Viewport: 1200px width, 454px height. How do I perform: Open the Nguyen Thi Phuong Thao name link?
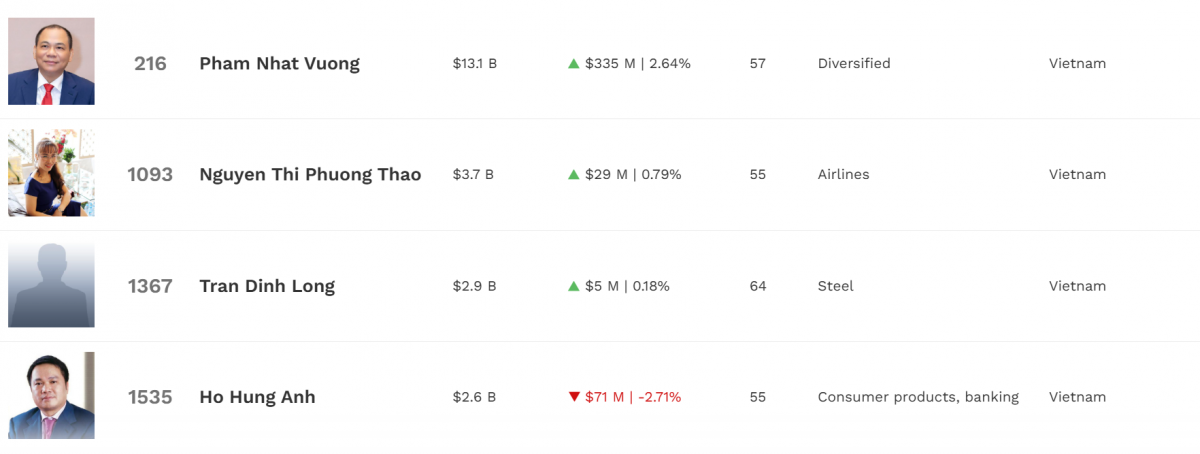click(x=310, y=174)
